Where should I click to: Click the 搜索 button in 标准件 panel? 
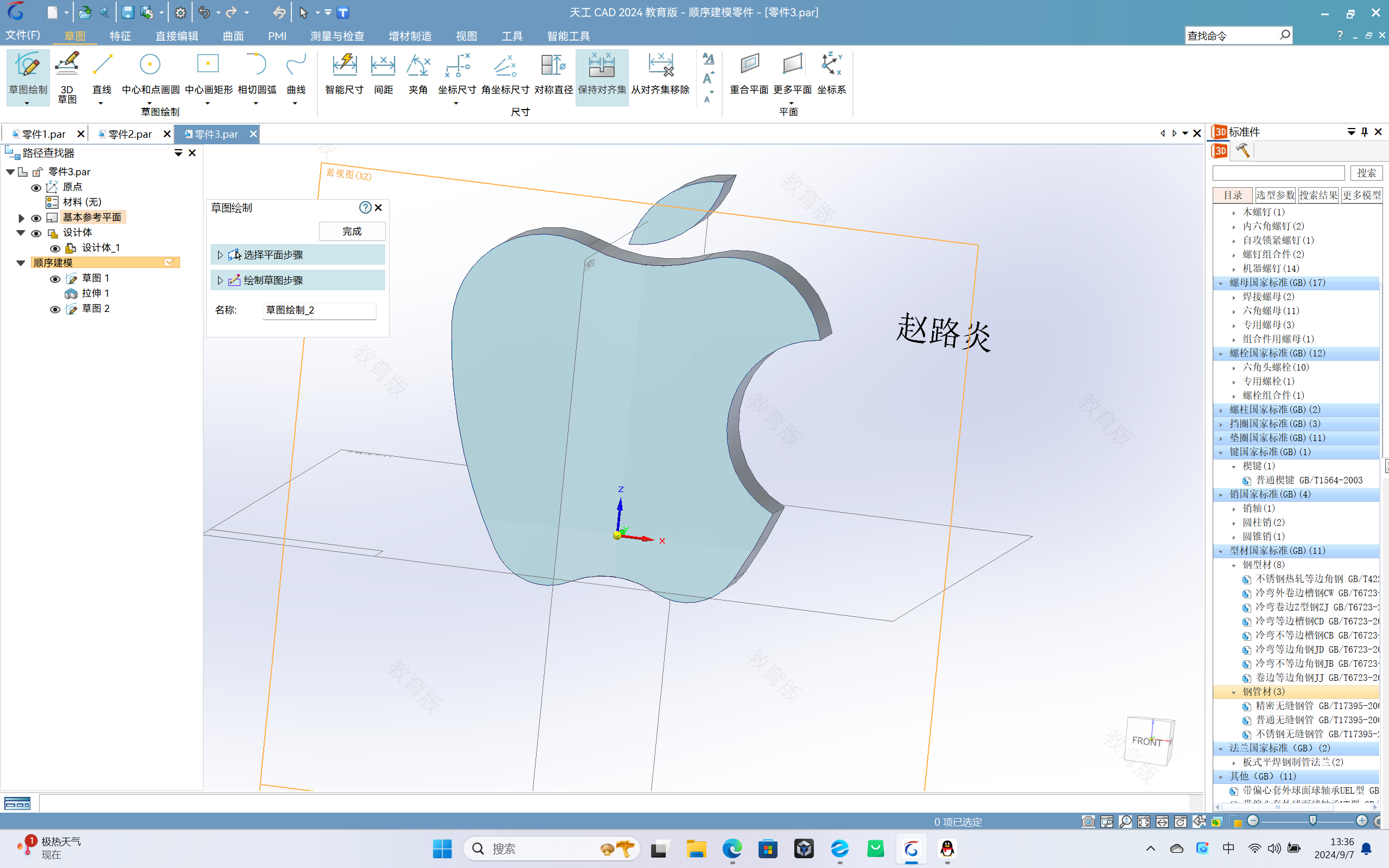click(1366, 173)
